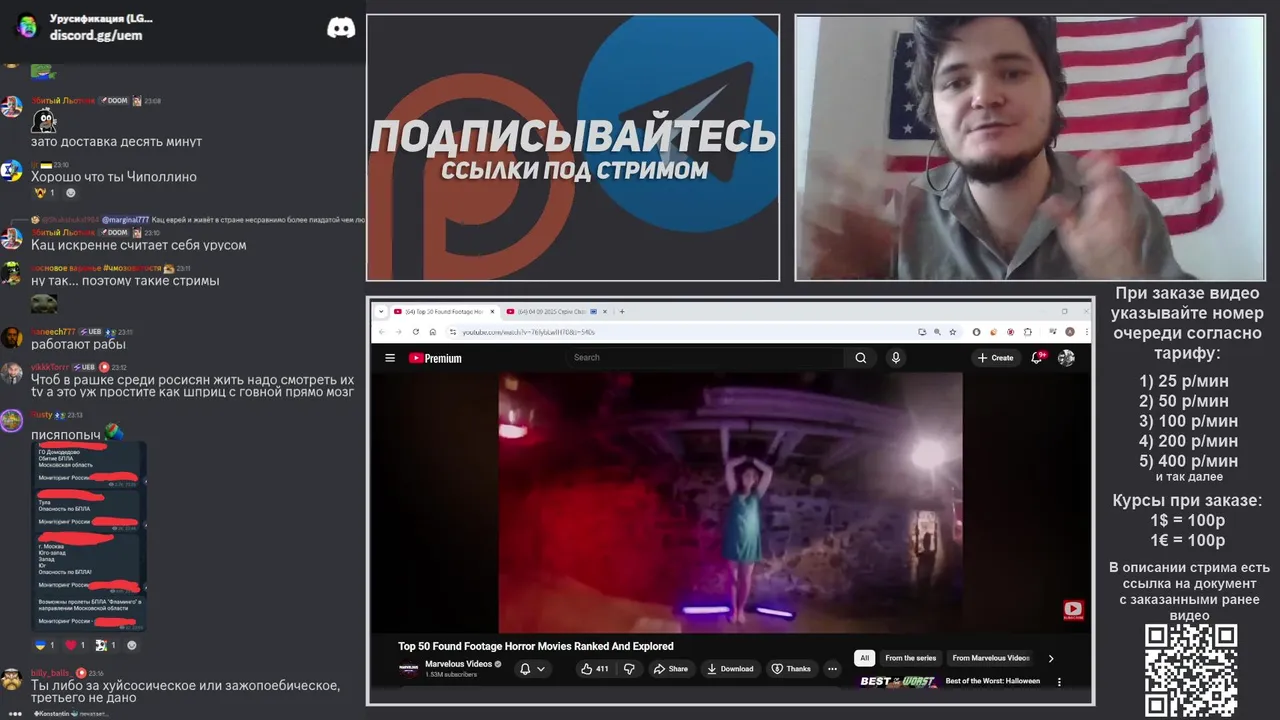Click the browser home icon
Screen dimensions: 1280x720
[432, 332]
